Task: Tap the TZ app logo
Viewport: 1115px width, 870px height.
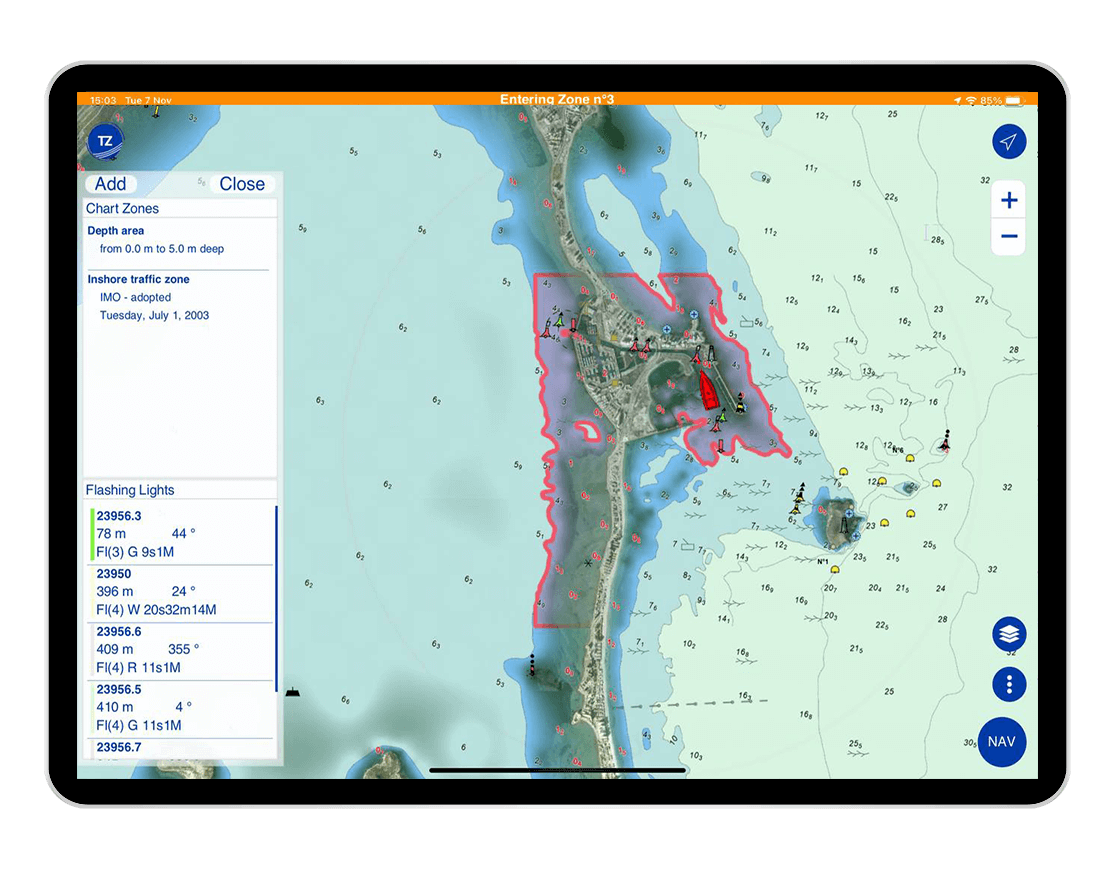Action: click(104, 141)
